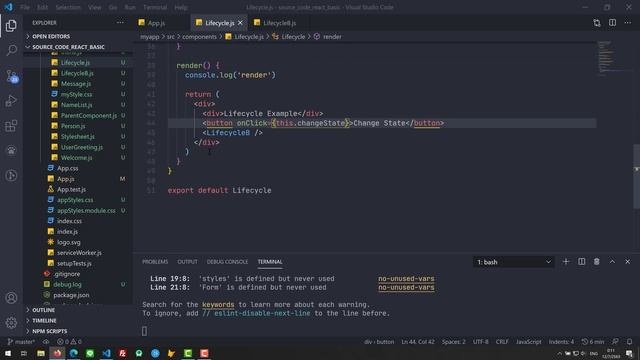This screenshot has width=640, height=360.
Task: Maximize the panel with up chevron
Action: tap(612, 262)
